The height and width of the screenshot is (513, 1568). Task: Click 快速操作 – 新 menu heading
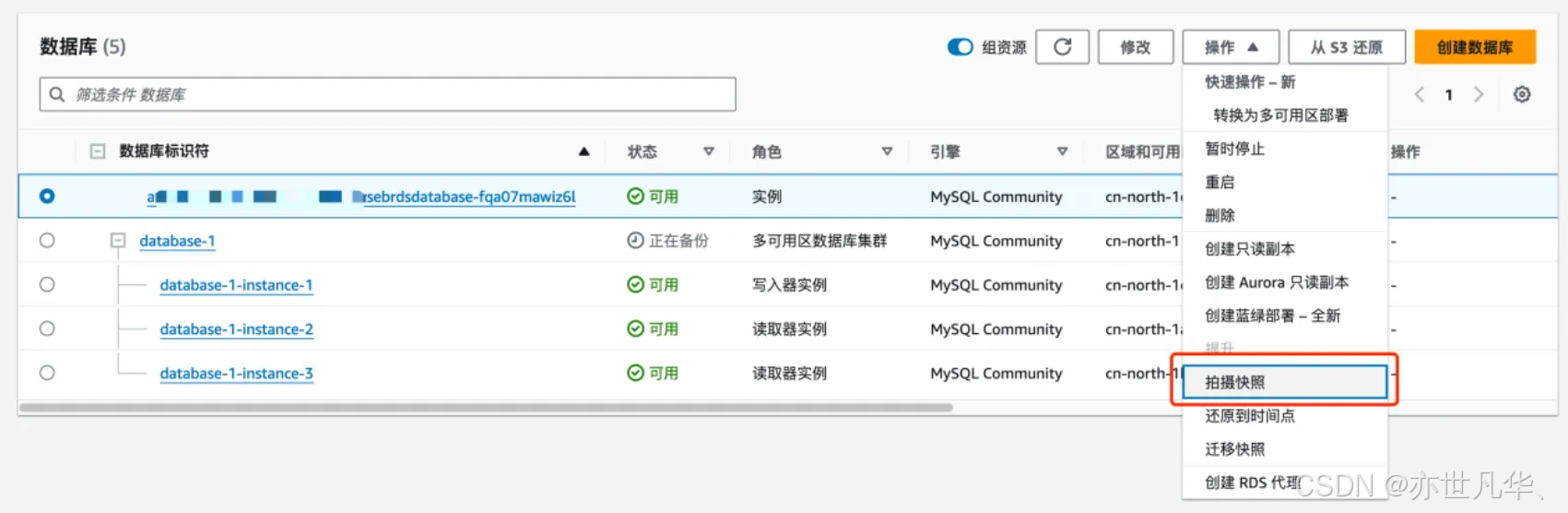coord(1250,82)
